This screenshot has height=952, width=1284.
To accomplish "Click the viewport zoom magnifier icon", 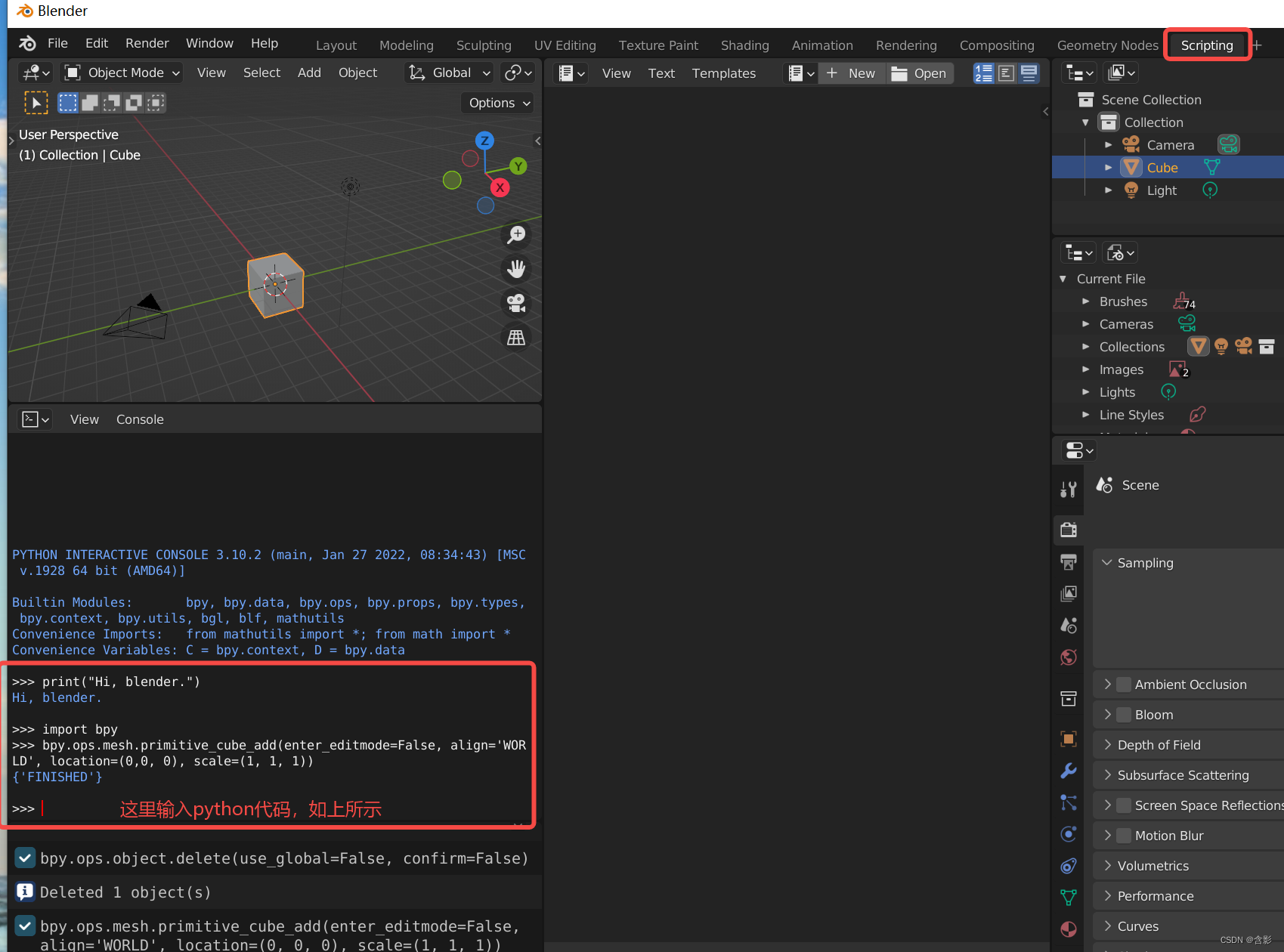I will [x=516, y=235].
